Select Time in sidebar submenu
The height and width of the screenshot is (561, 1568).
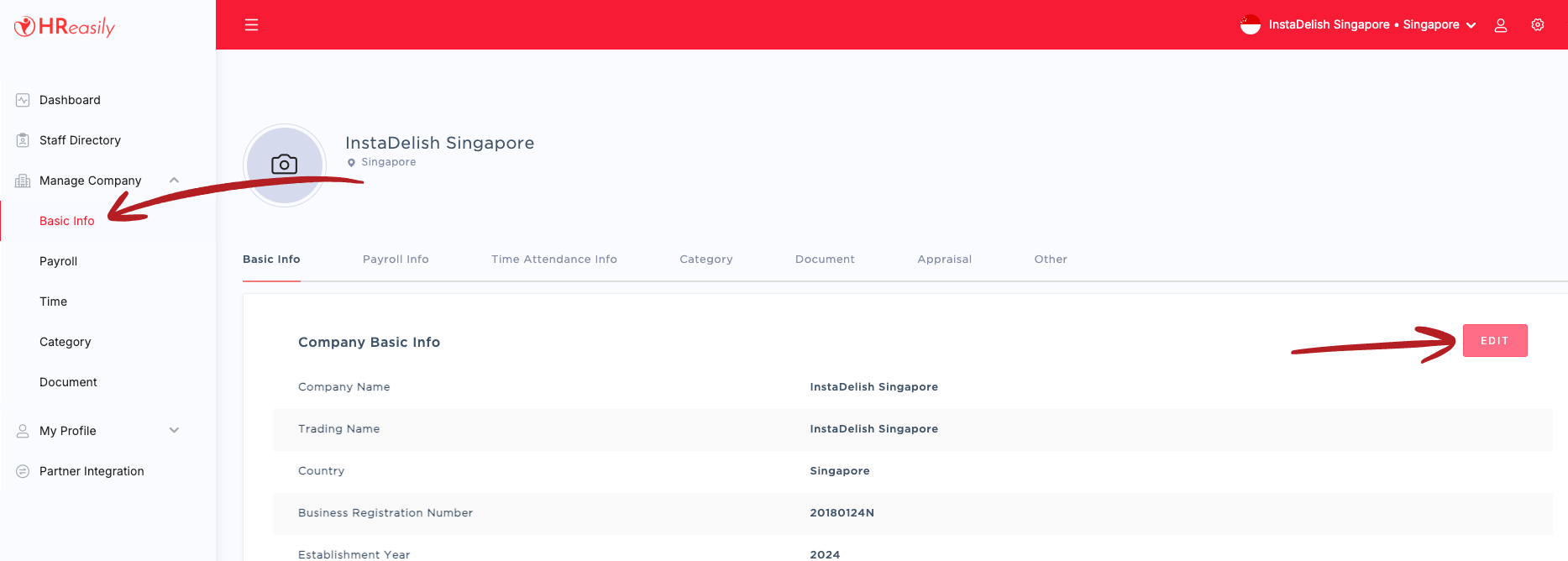(x=53, y=301)
